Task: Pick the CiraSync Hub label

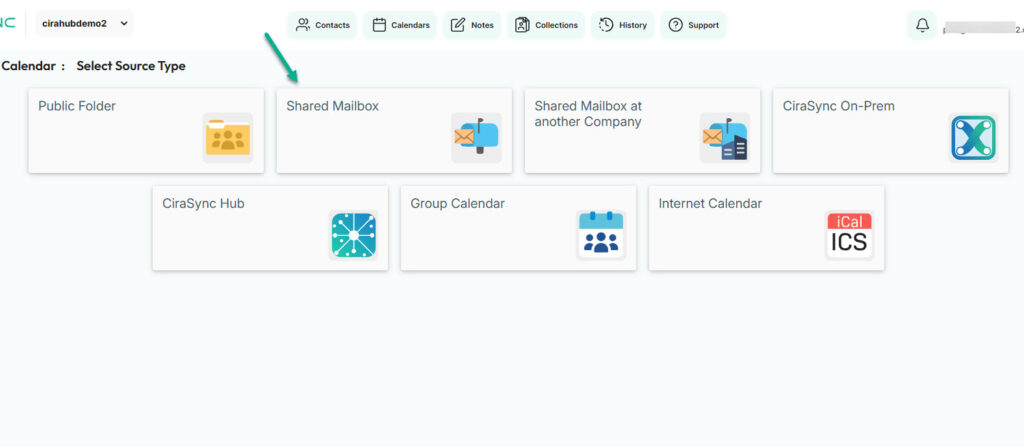Action: (x=203, y=203)
